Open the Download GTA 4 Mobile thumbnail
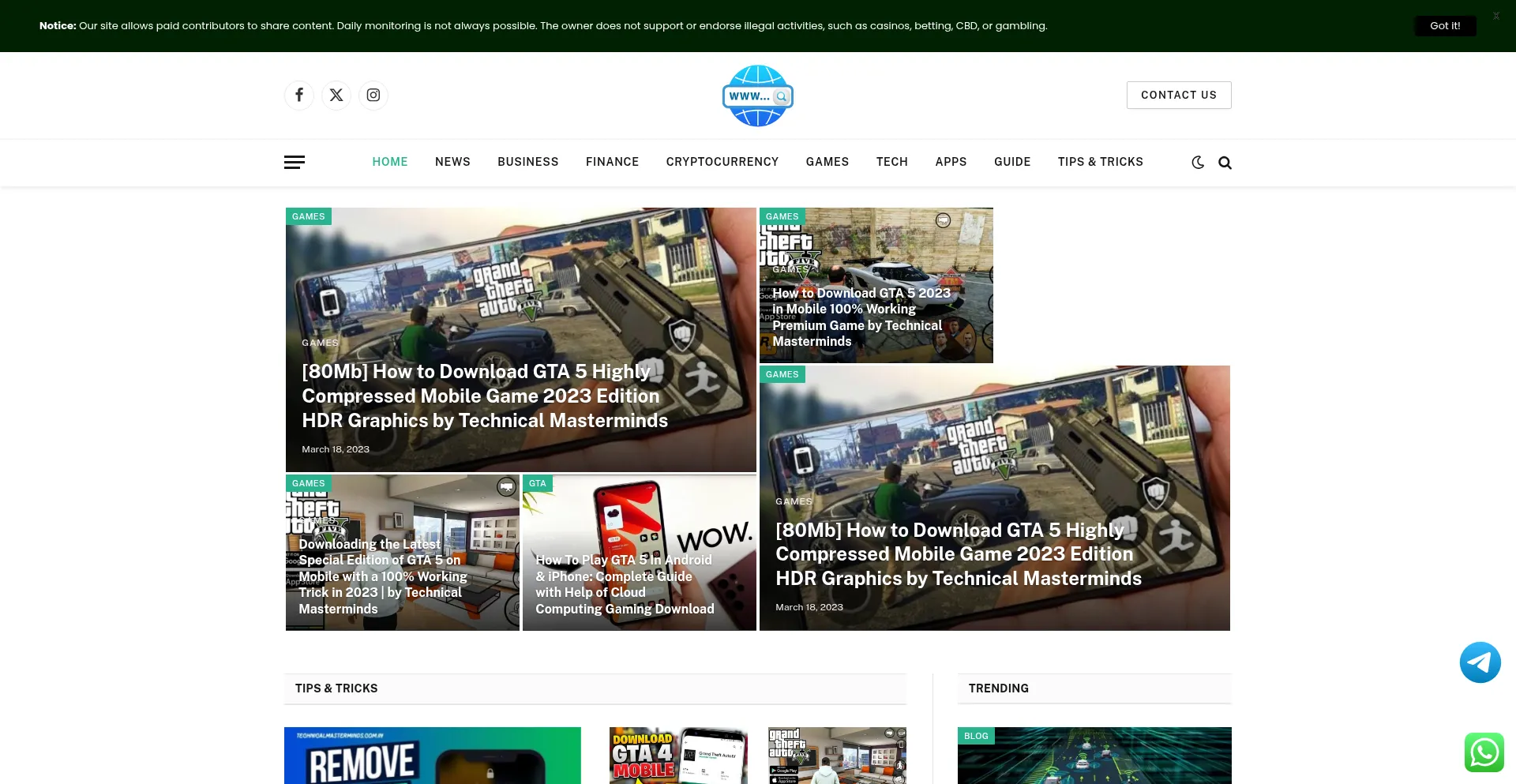The height and width of the screenshot is (784, 1516). click(x=678, y=756)
